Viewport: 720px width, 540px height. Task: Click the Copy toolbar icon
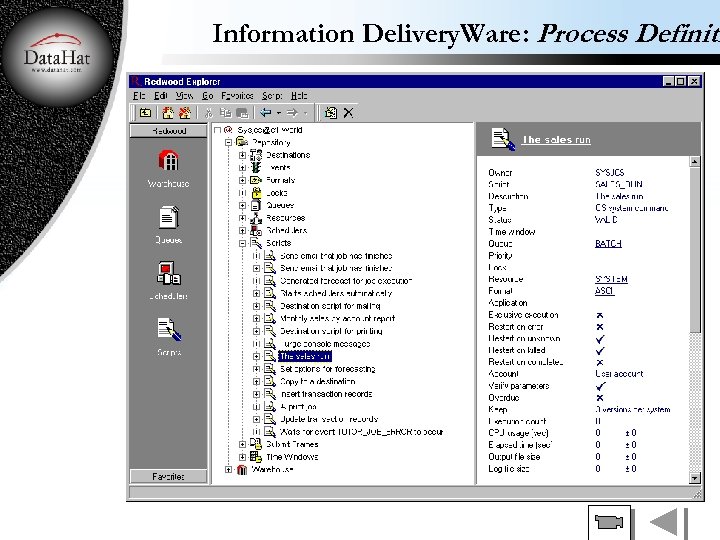coord(225,112)
